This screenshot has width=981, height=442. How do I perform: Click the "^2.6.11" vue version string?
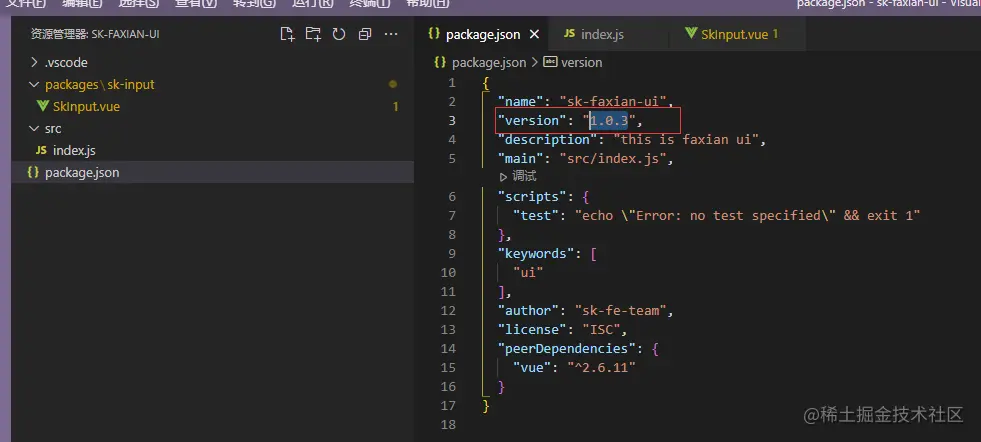click(601, 367)
